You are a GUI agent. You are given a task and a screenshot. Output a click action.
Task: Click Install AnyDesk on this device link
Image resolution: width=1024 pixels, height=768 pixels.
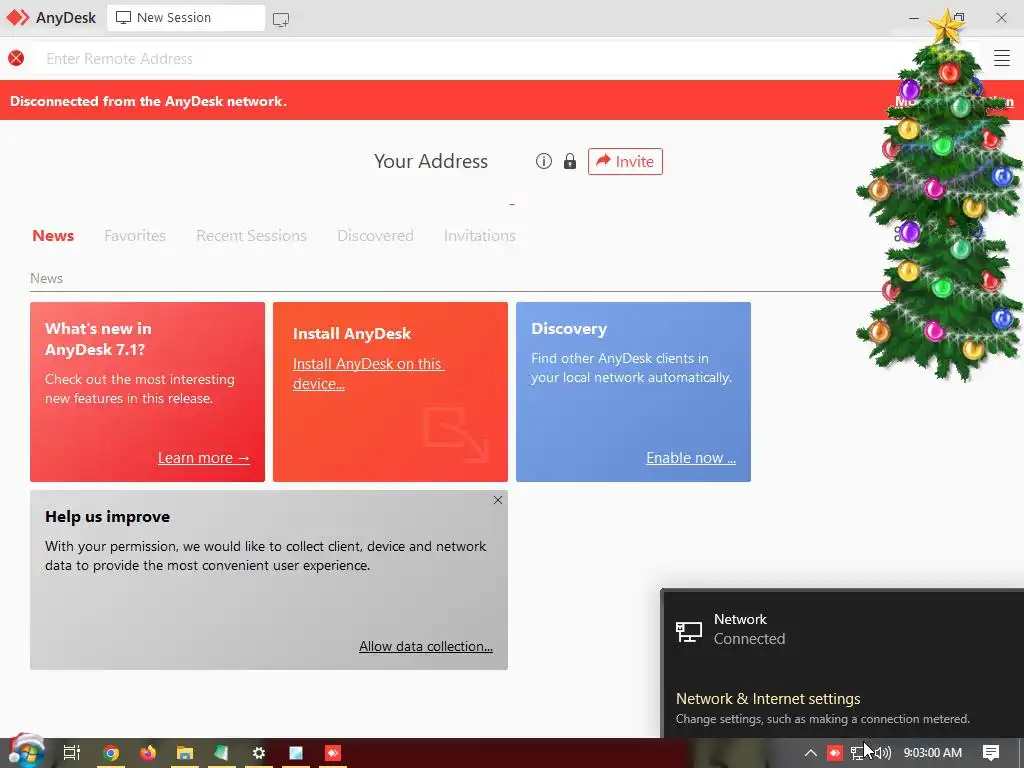click(368, 374)
